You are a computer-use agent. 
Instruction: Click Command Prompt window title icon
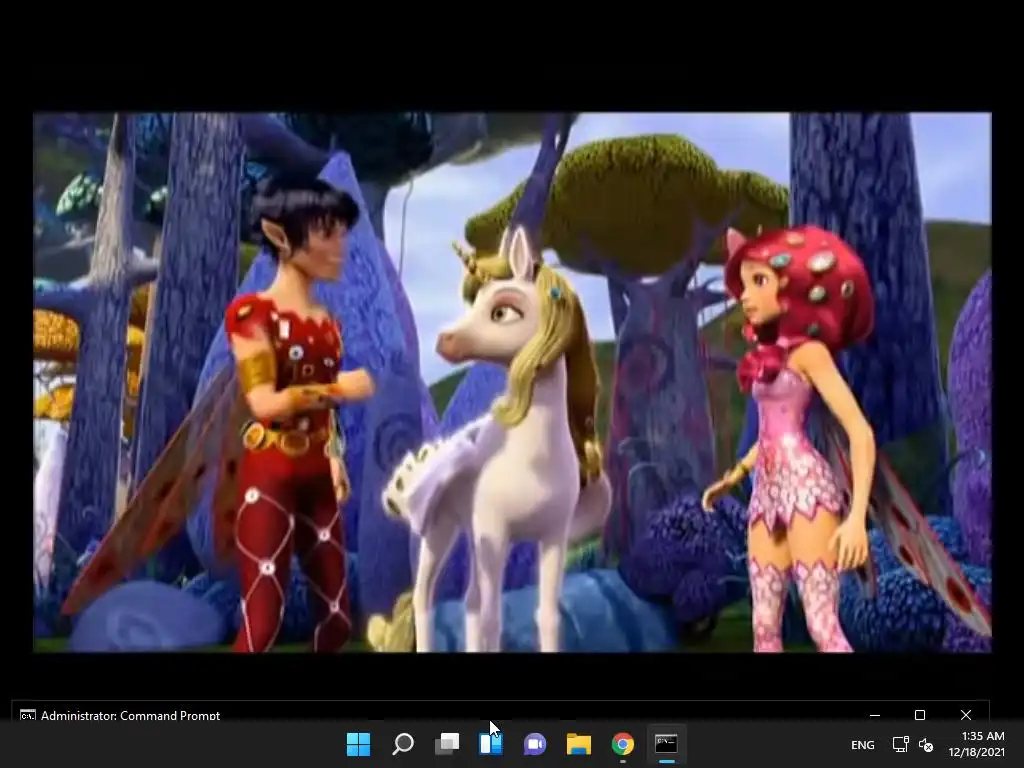[27, 716]
